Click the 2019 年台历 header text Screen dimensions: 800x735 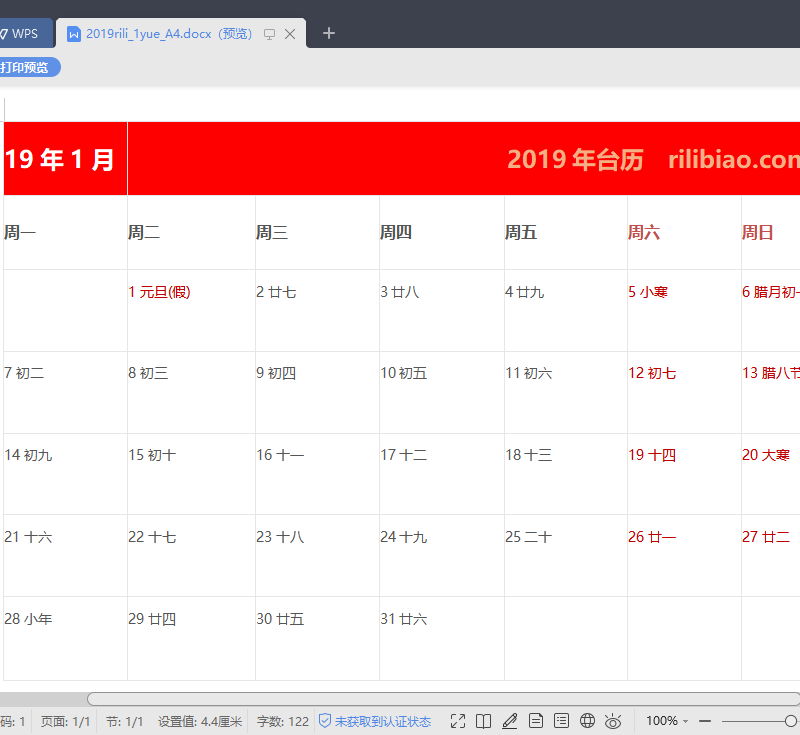tap(575, 160)
